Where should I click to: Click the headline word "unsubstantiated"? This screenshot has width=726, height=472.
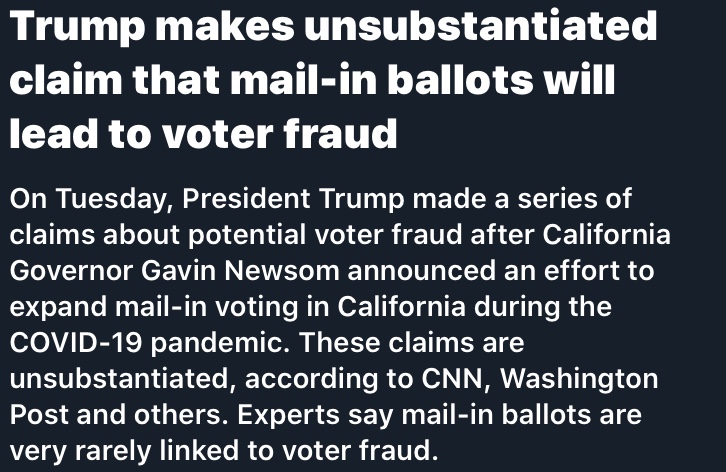pos(480,27)
